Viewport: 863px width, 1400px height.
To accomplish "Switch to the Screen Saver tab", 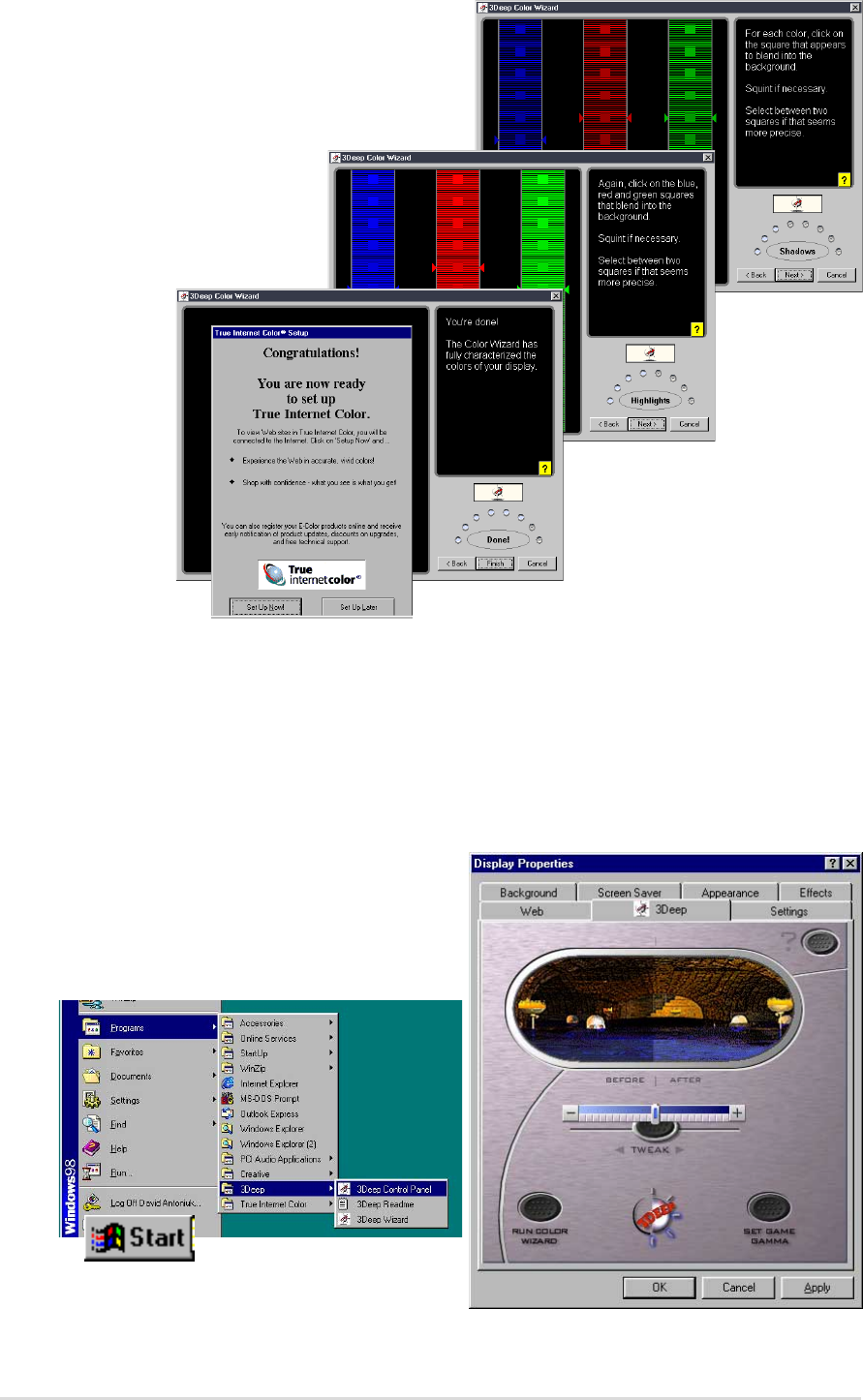I will tap(630, 893).
